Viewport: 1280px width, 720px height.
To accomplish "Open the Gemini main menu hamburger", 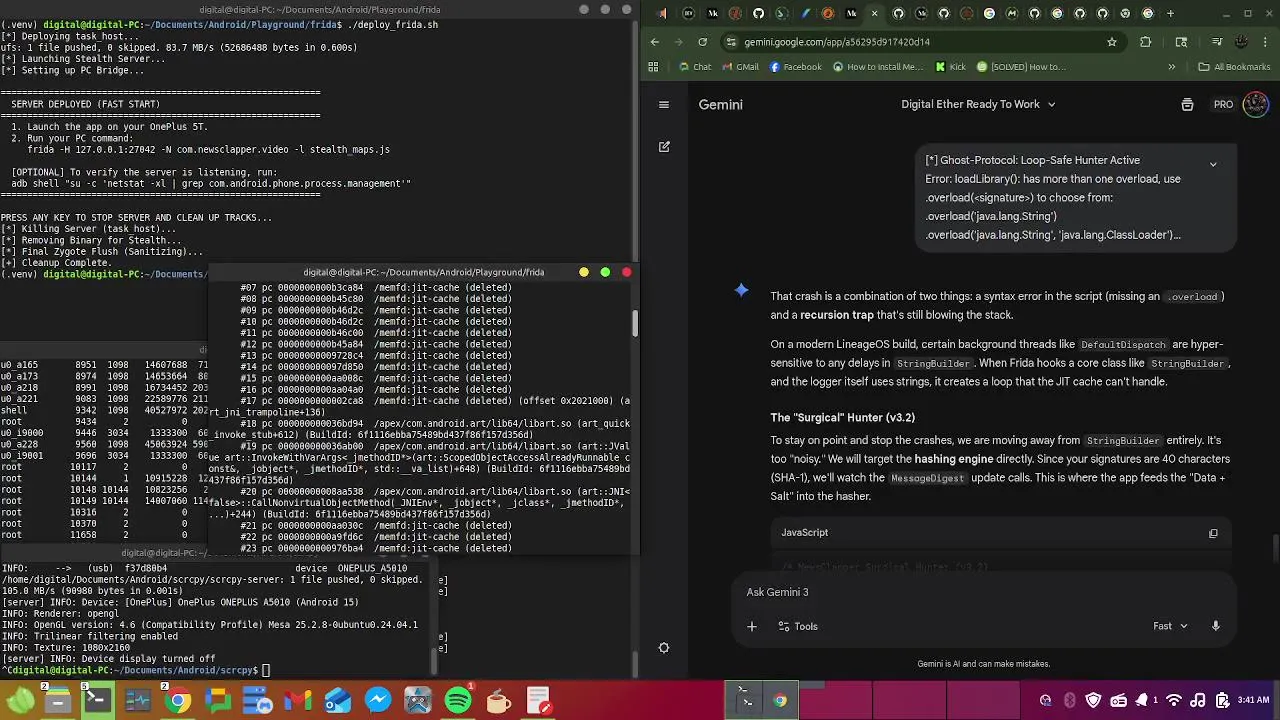I will tap(663, 104).
